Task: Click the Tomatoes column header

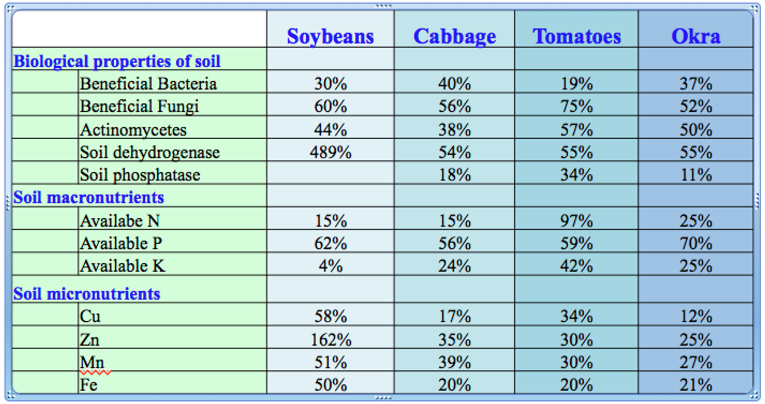Action: pos(577,37)
